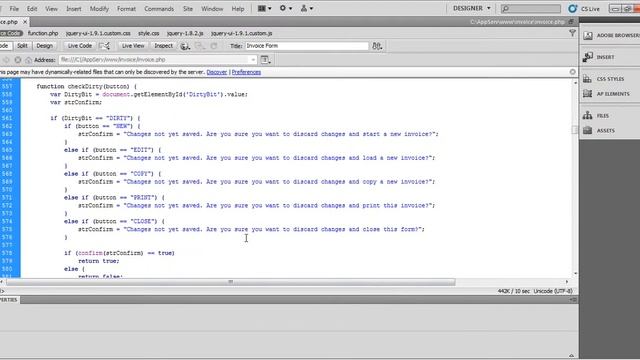Click the home icon in address bar
This screenshot has width=640, height=360.
point(29,60)
